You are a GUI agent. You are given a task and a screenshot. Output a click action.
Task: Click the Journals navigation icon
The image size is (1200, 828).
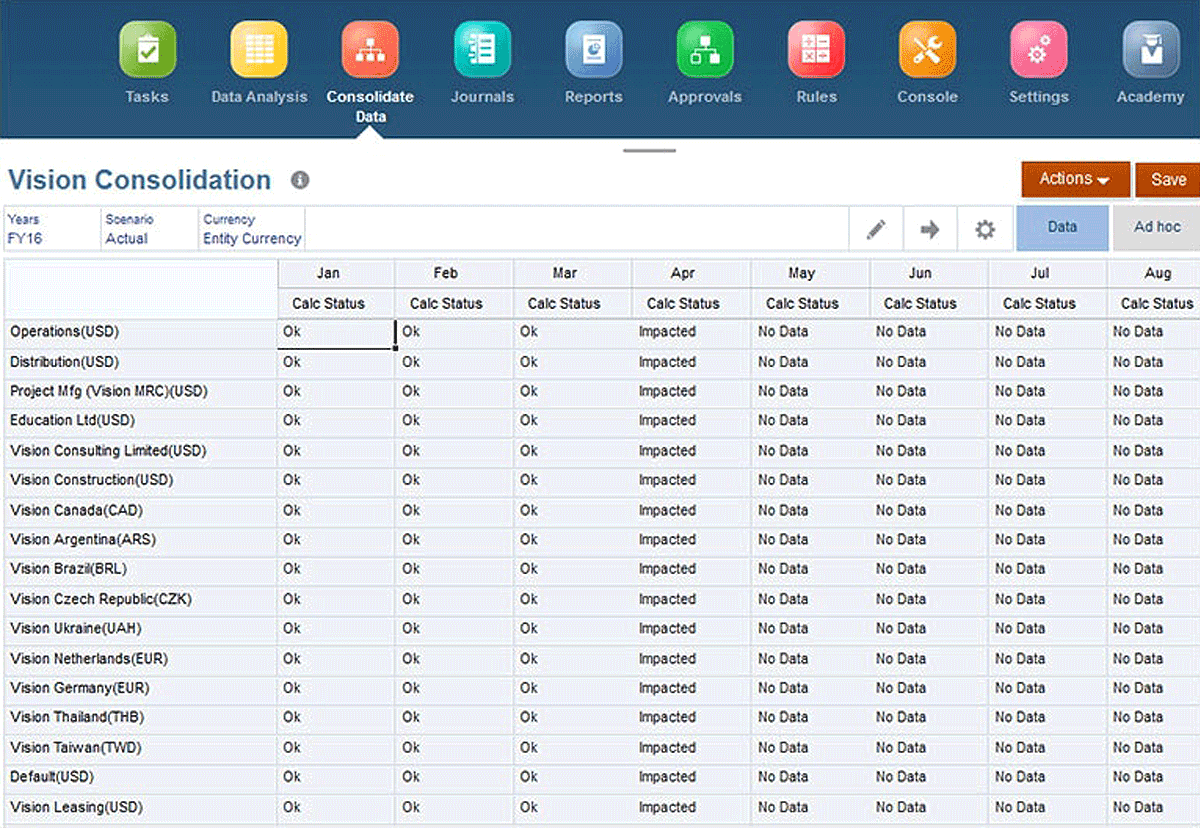click(x=482, y=50)
